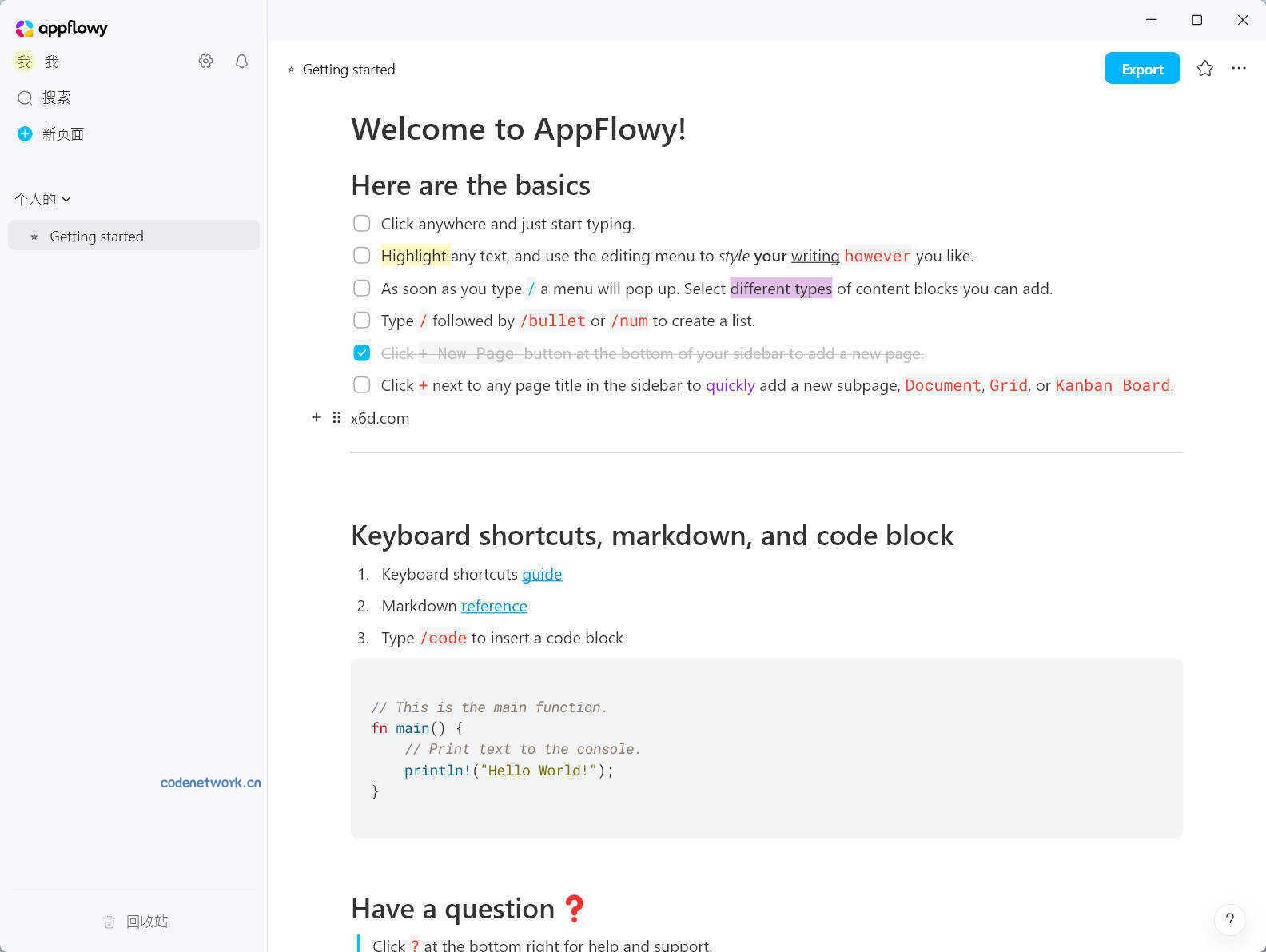
Task: Click the purple 'quickly' word
Action: coord(731,385)
